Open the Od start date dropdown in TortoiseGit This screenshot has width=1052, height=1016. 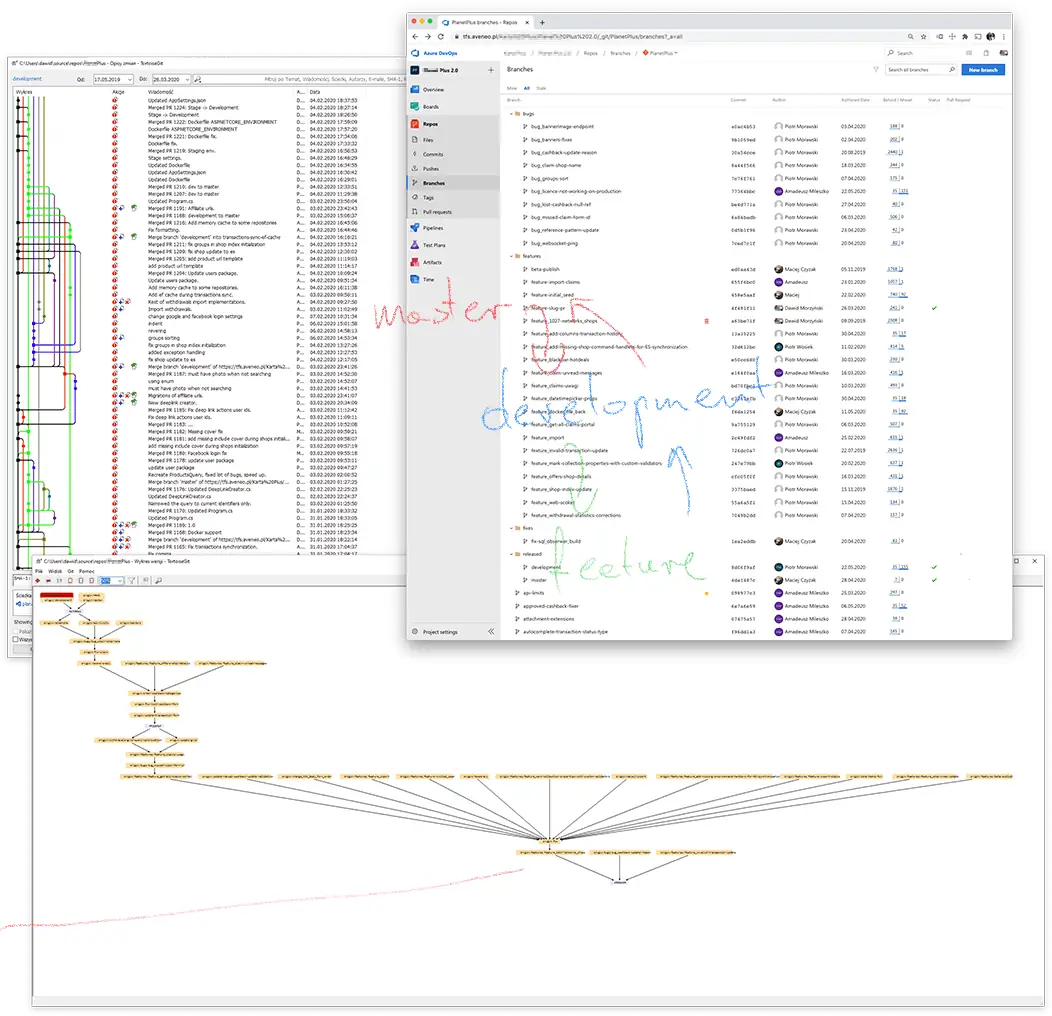pos(129,79)
